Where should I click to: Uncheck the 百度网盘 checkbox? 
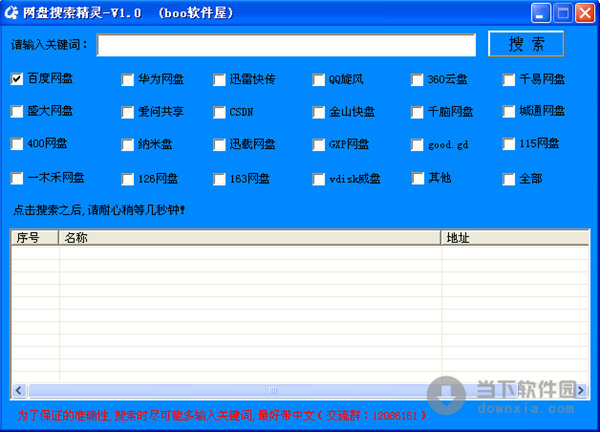point(17,79)
